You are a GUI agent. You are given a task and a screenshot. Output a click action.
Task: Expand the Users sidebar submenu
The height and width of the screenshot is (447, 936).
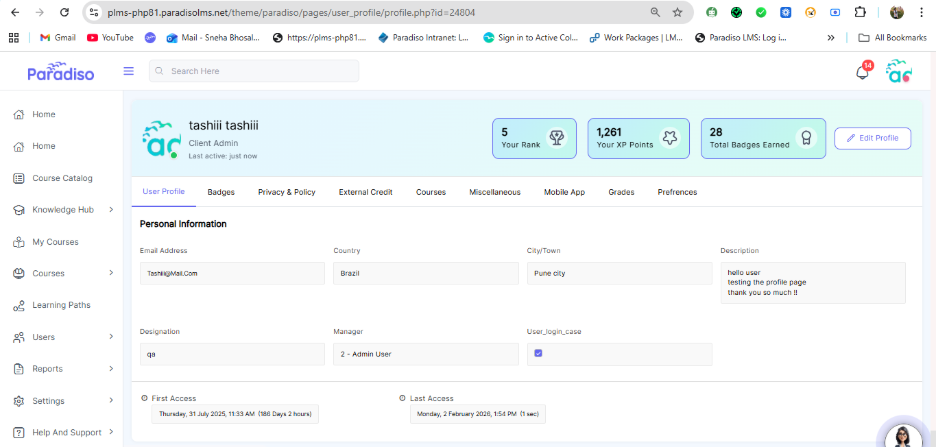click(110, 337)
